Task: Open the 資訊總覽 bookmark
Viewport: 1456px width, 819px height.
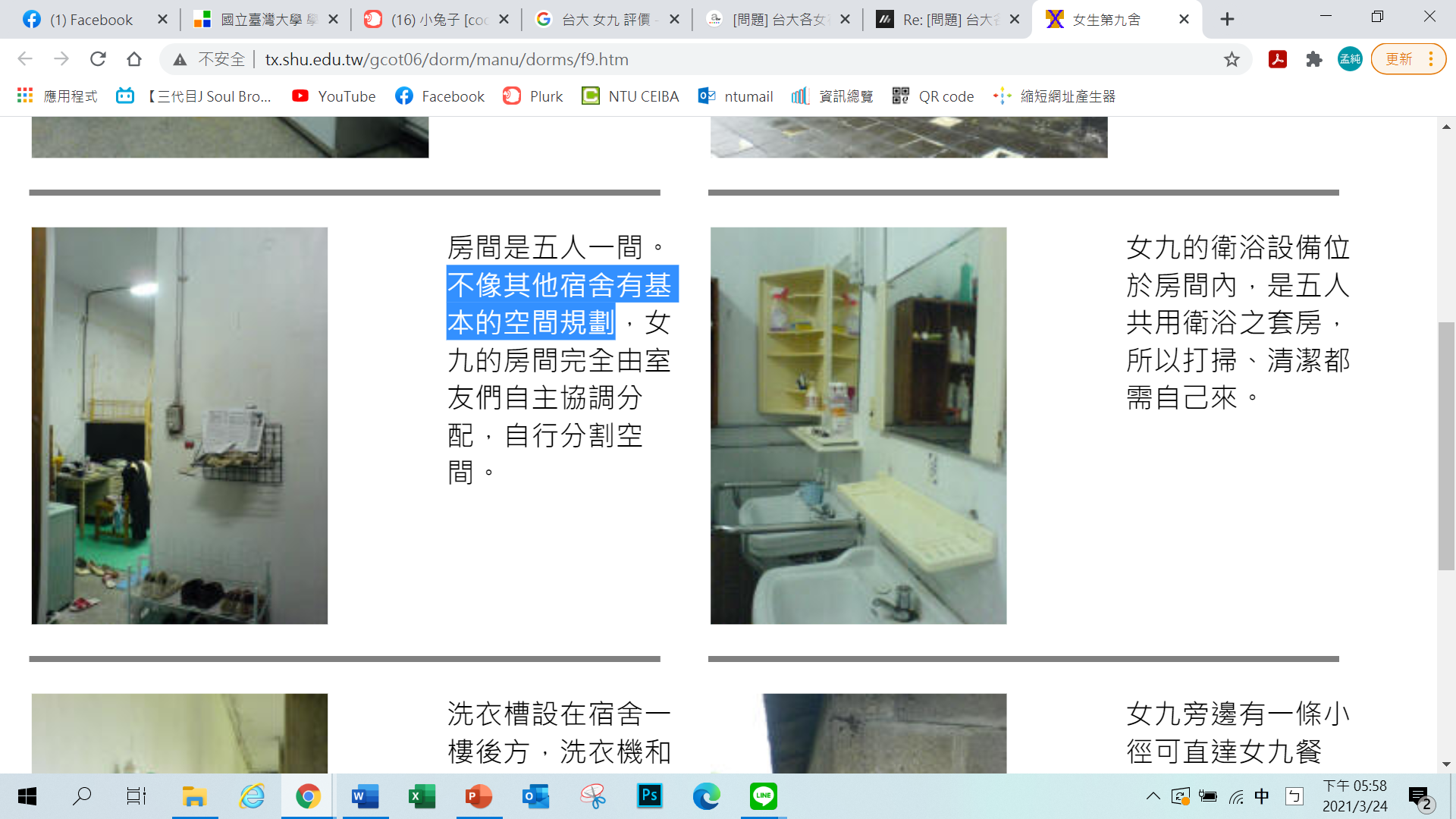Action: coord(833,96)
